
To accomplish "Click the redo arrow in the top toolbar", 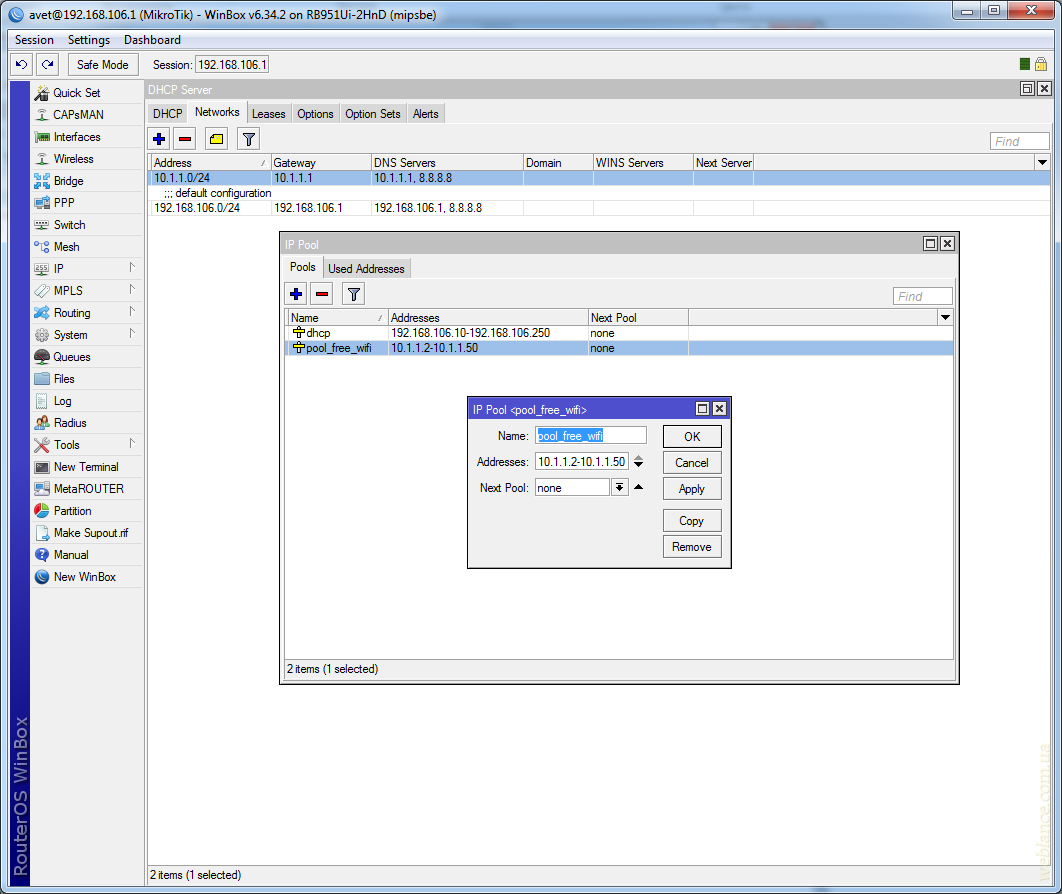I will click(47, 64).
